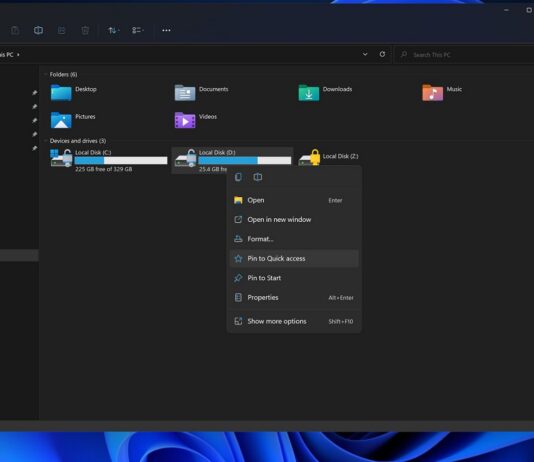
Task: Collapse the Devices and drives (3) group
Action: point(45,141)
